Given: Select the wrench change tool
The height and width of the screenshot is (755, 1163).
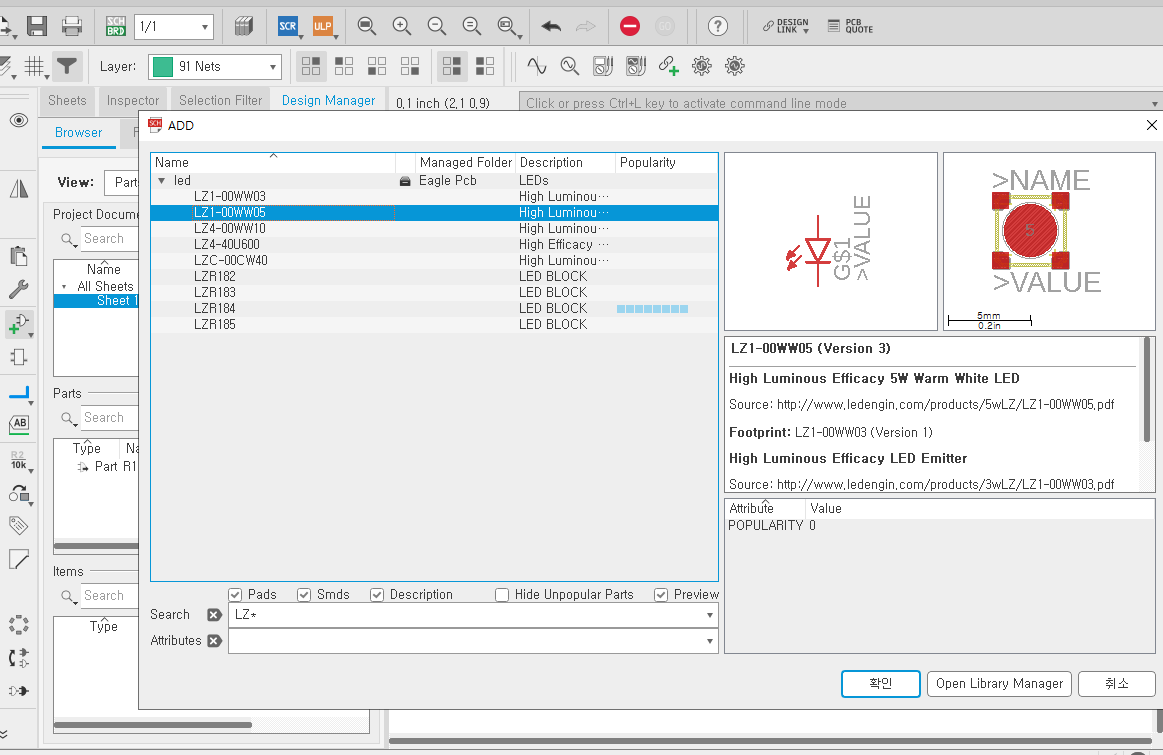Looking at the screenshot, I should (x=19, y=289).
